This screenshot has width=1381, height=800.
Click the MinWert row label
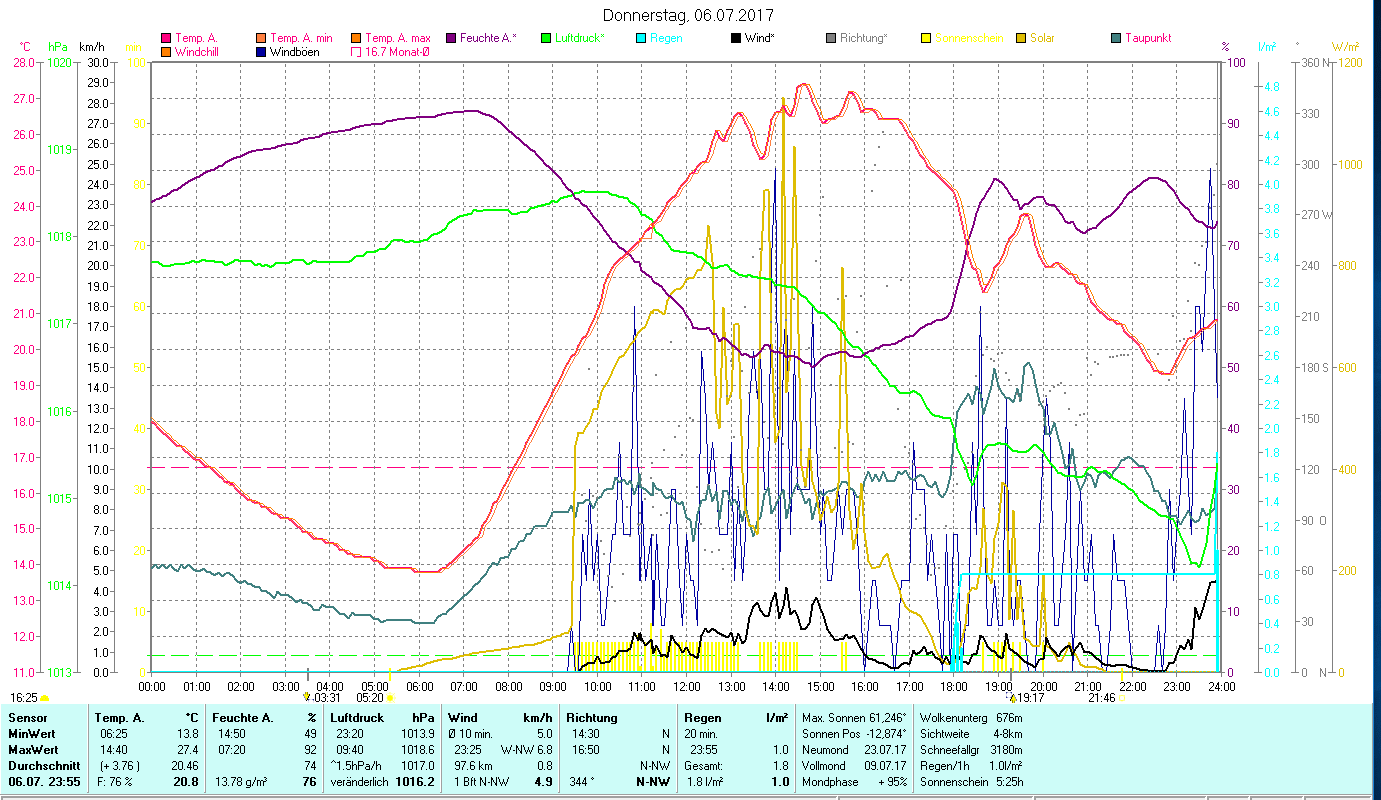pos(32,734)
